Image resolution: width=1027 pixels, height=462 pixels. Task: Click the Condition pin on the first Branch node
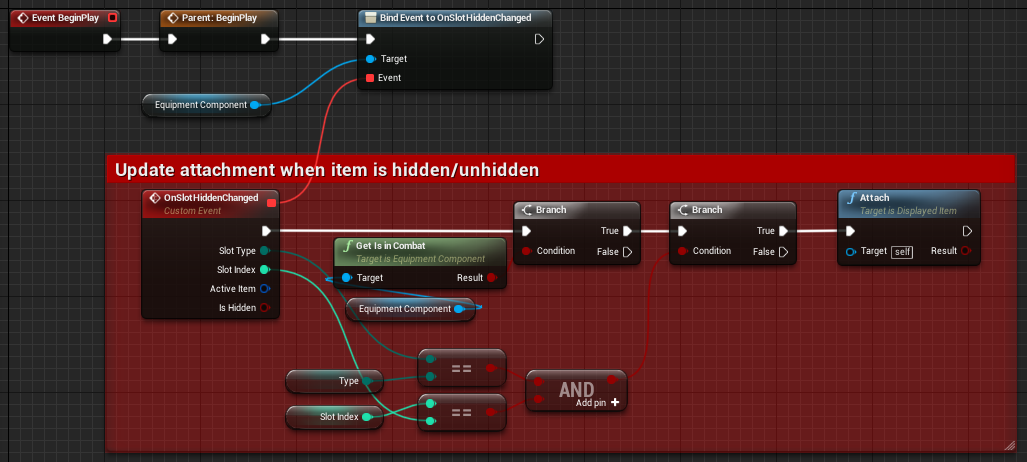[x=526, y=251]
